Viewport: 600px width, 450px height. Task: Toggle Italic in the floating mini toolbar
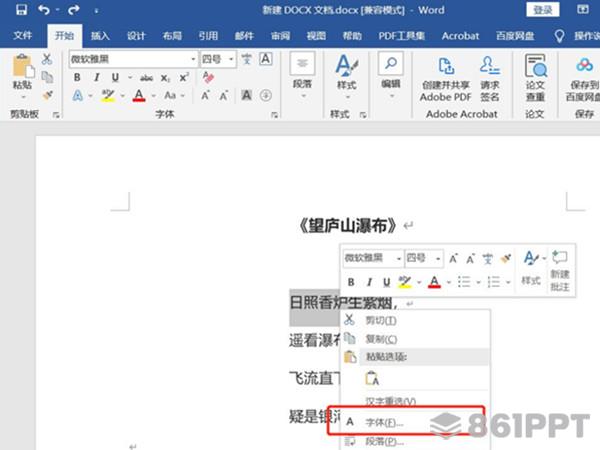point(367,282)
